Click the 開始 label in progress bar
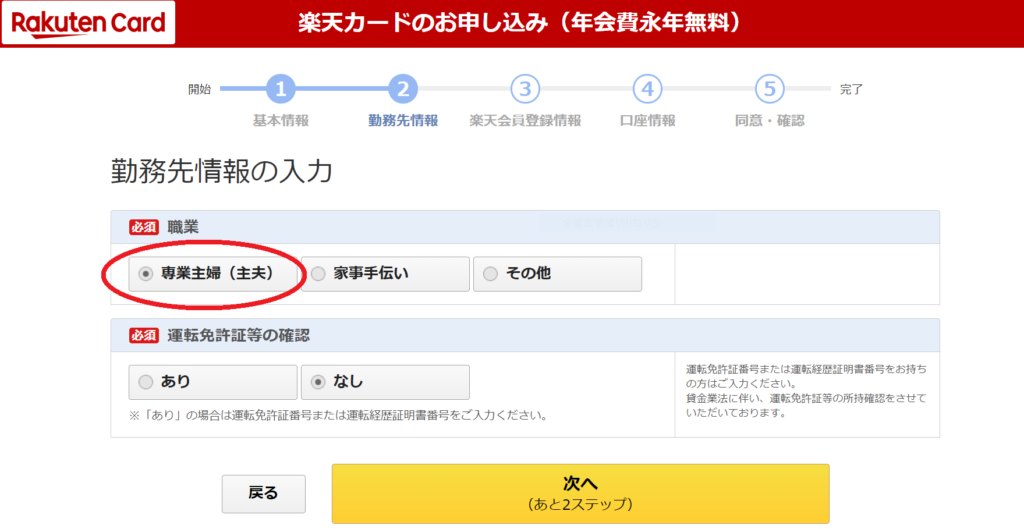1024x529 pixels. click(x=199, y=89)
